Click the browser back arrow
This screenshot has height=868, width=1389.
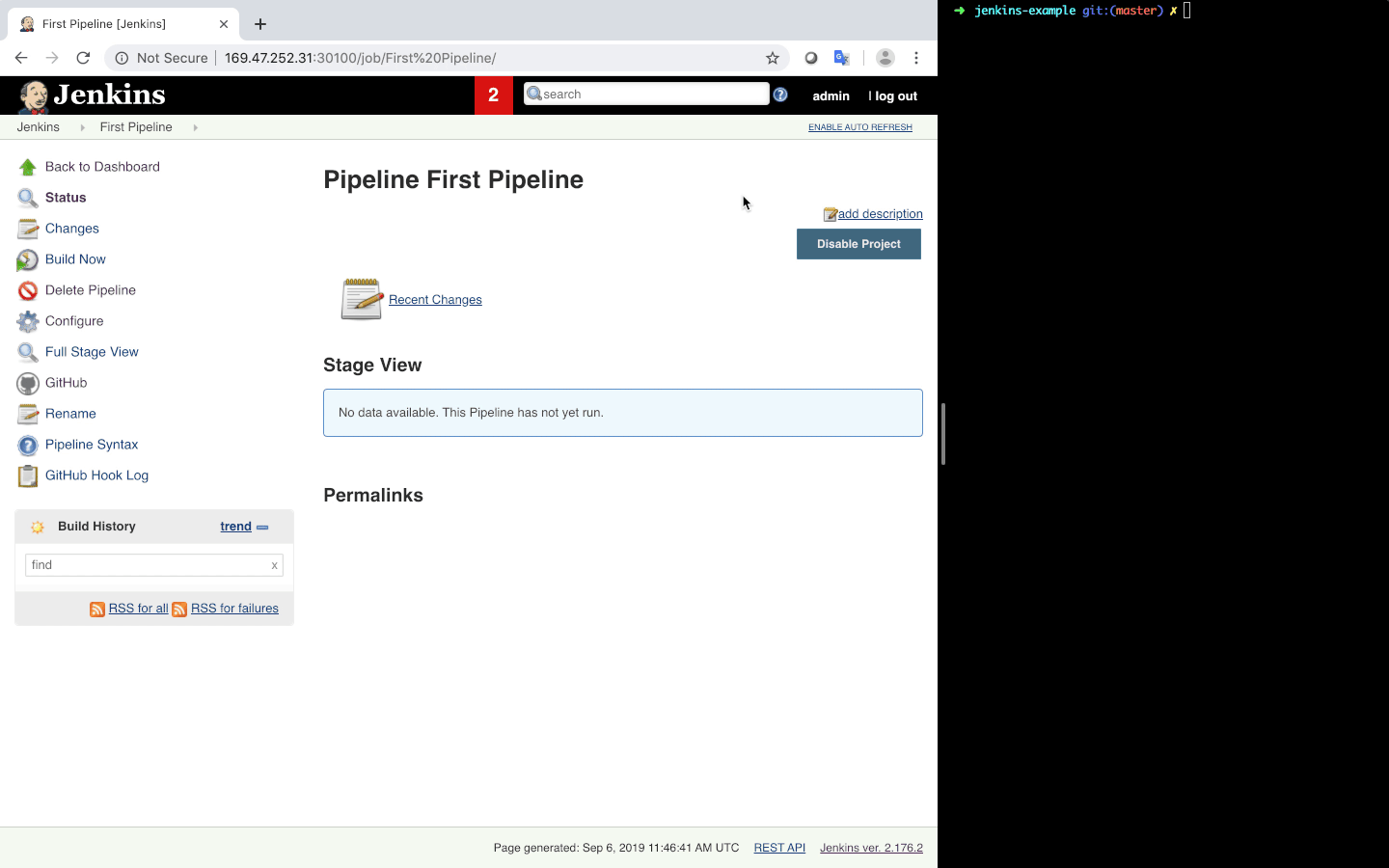(21, 58)
